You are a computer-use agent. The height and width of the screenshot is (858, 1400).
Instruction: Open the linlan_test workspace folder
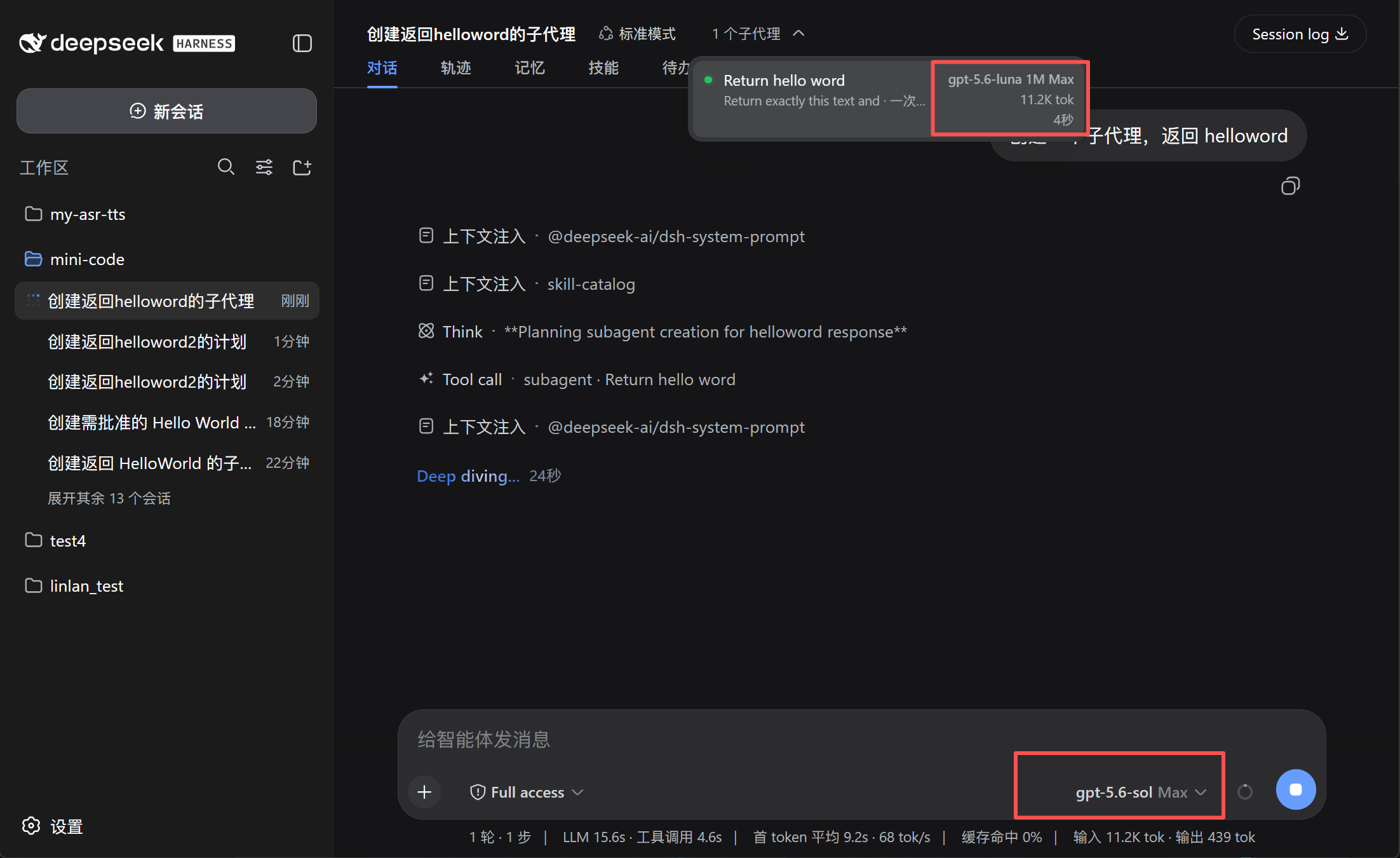point(166,586)
